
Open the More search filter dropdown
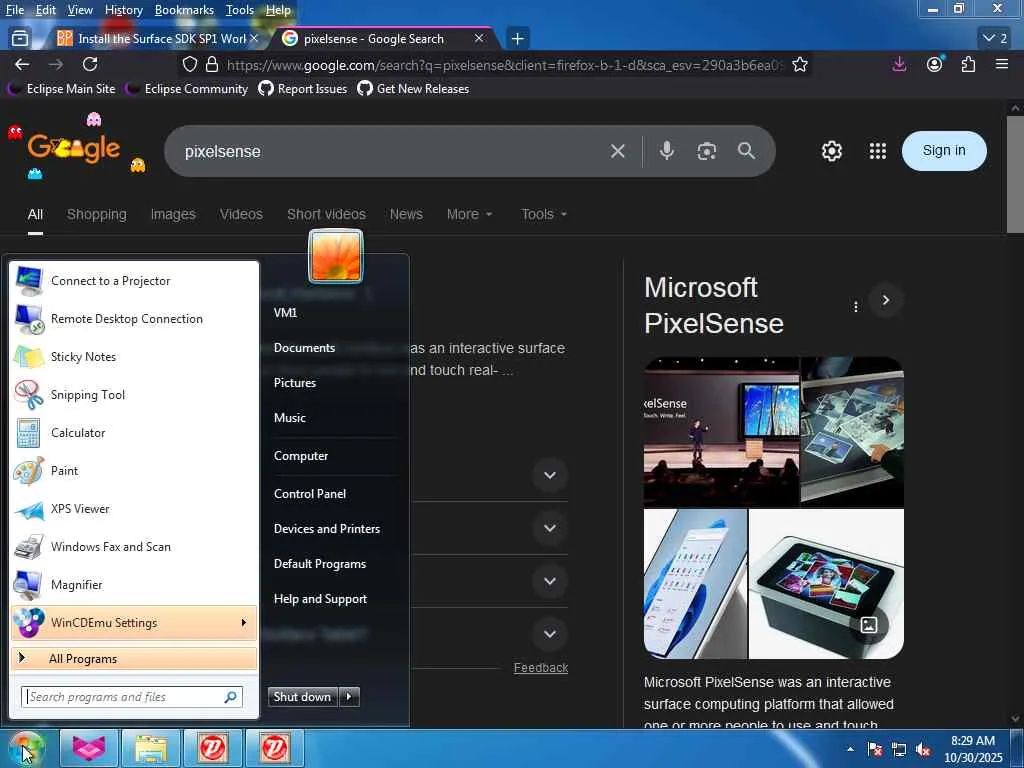[x=470, y=214]
